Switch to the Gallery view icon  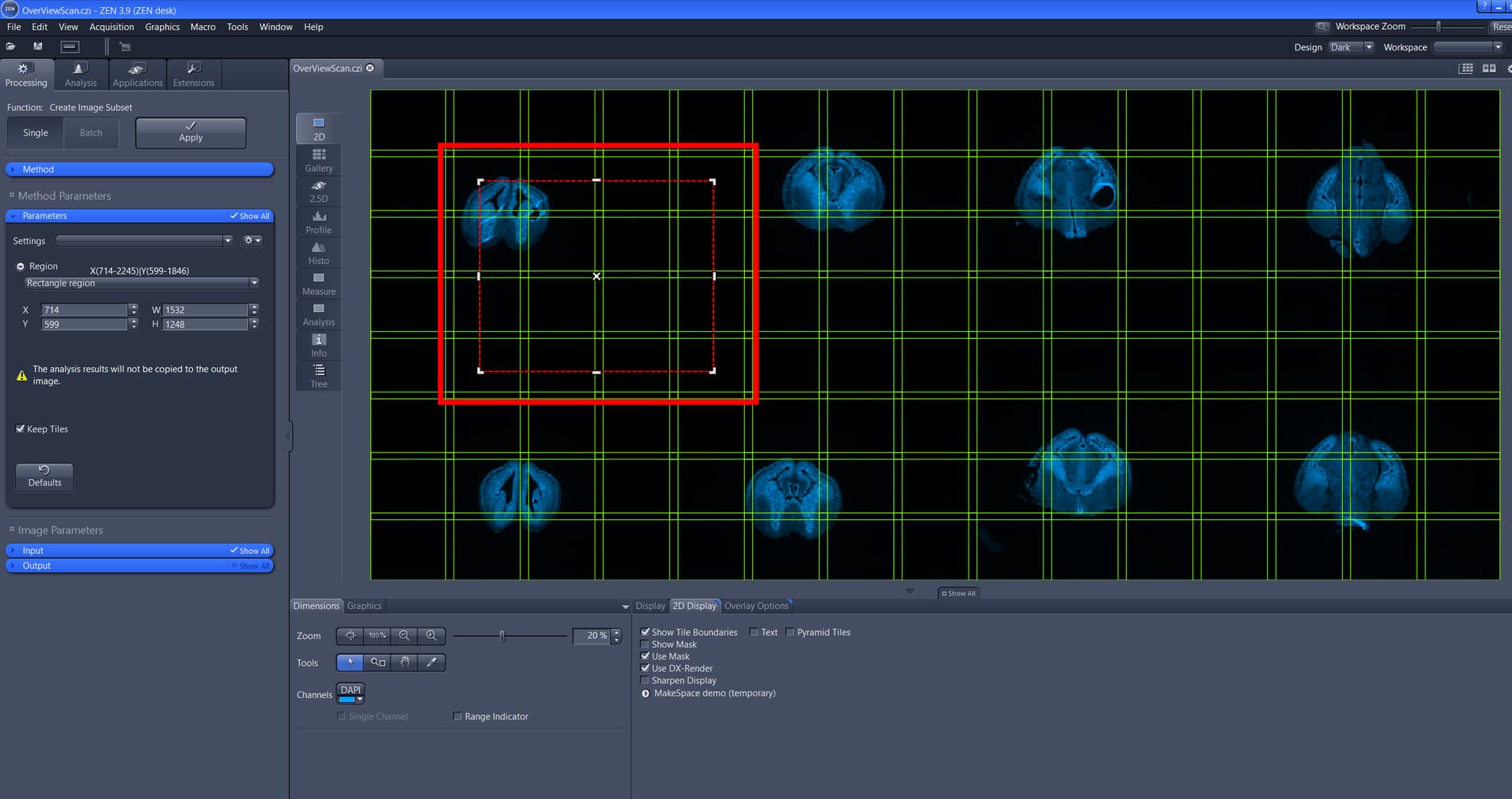(x=318, y=160)
